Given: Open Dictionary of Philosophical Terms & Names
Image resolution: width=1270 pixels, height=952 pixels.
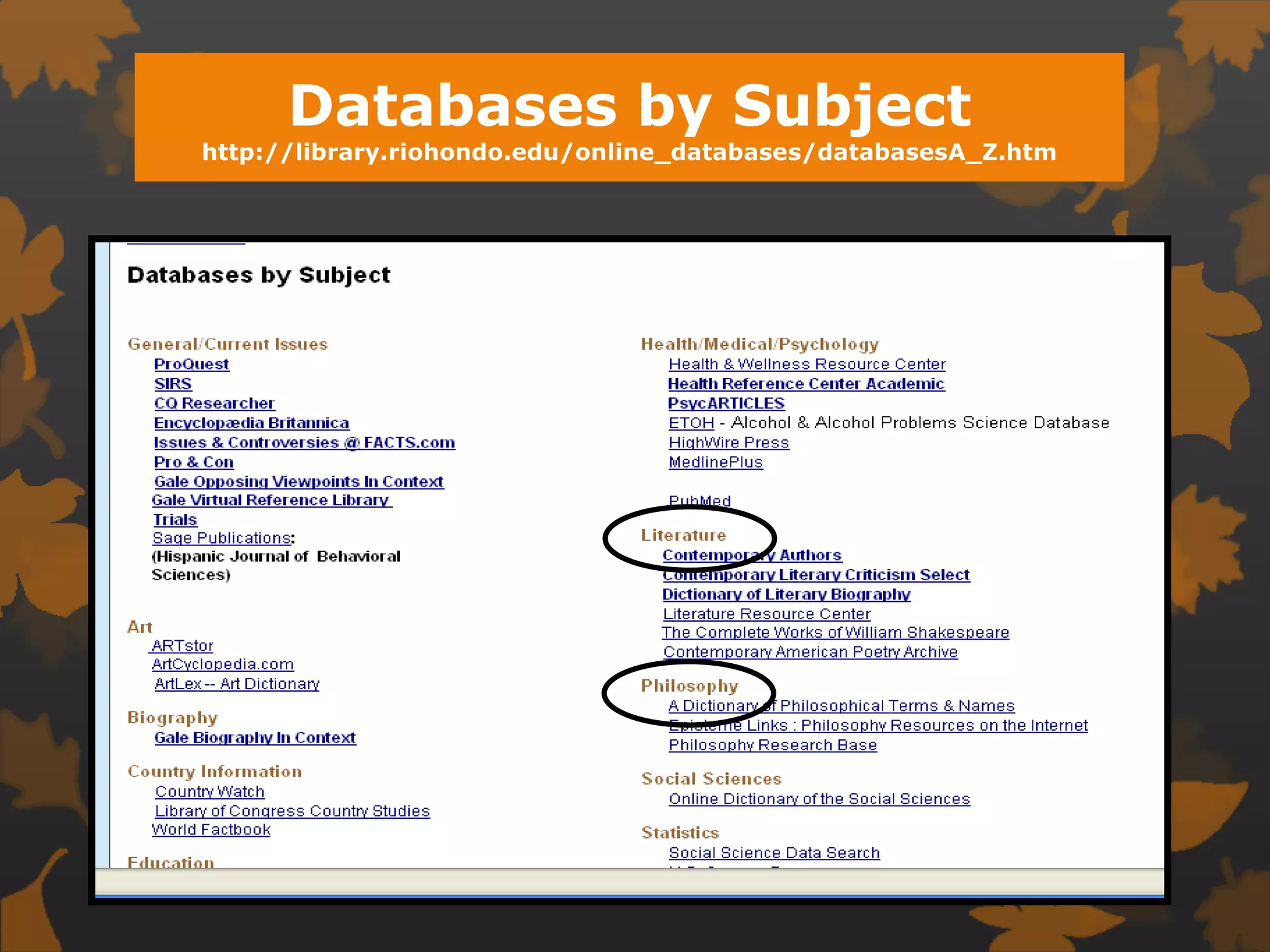Looking at the screenshot, I should pyautogui.click(x=841, y=706).
